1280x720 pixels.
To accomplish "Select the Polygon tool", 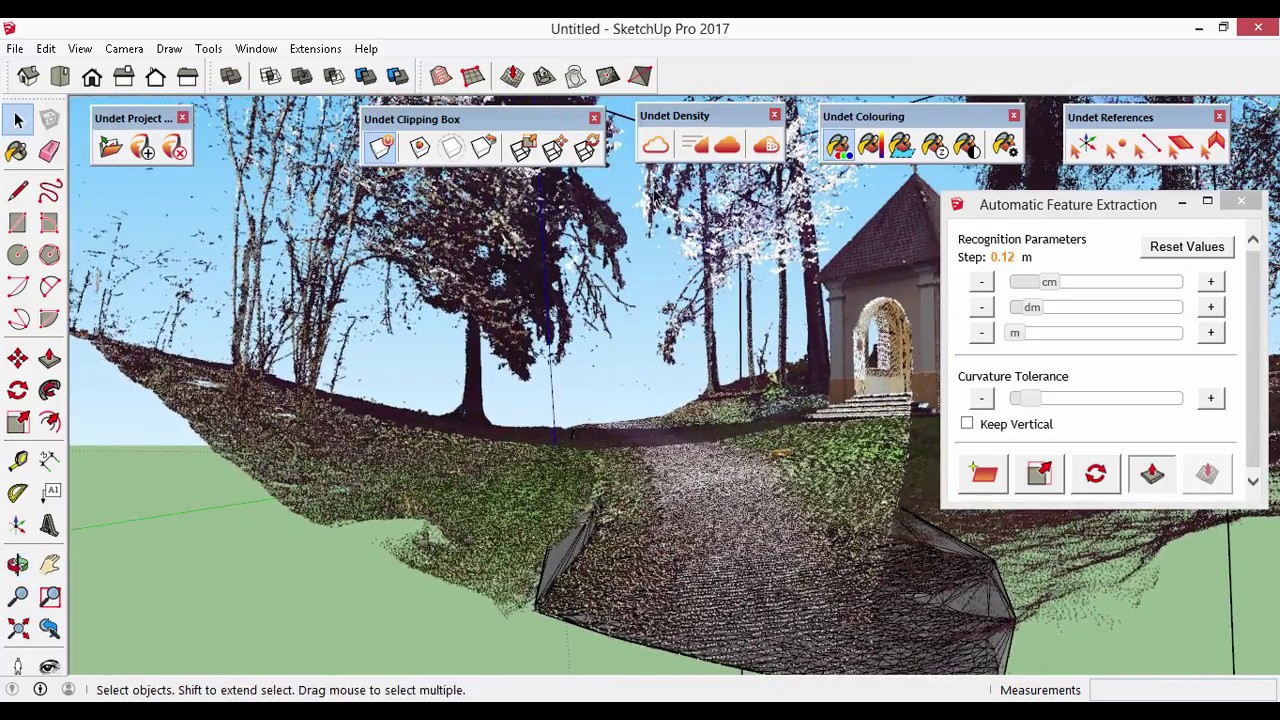I will [49, 255].
